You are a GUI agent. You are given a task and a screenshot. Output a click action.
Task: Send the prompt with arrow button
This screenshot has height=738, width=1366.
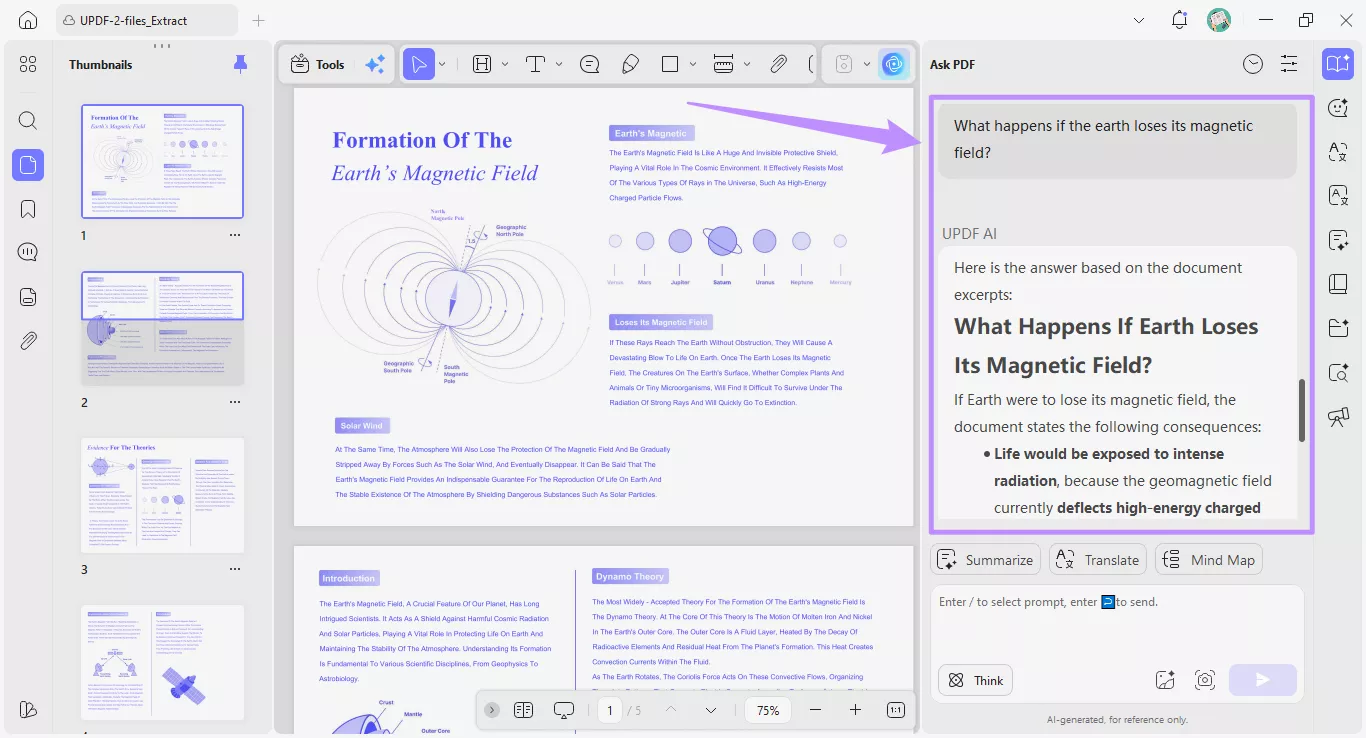coord(1263,680)
